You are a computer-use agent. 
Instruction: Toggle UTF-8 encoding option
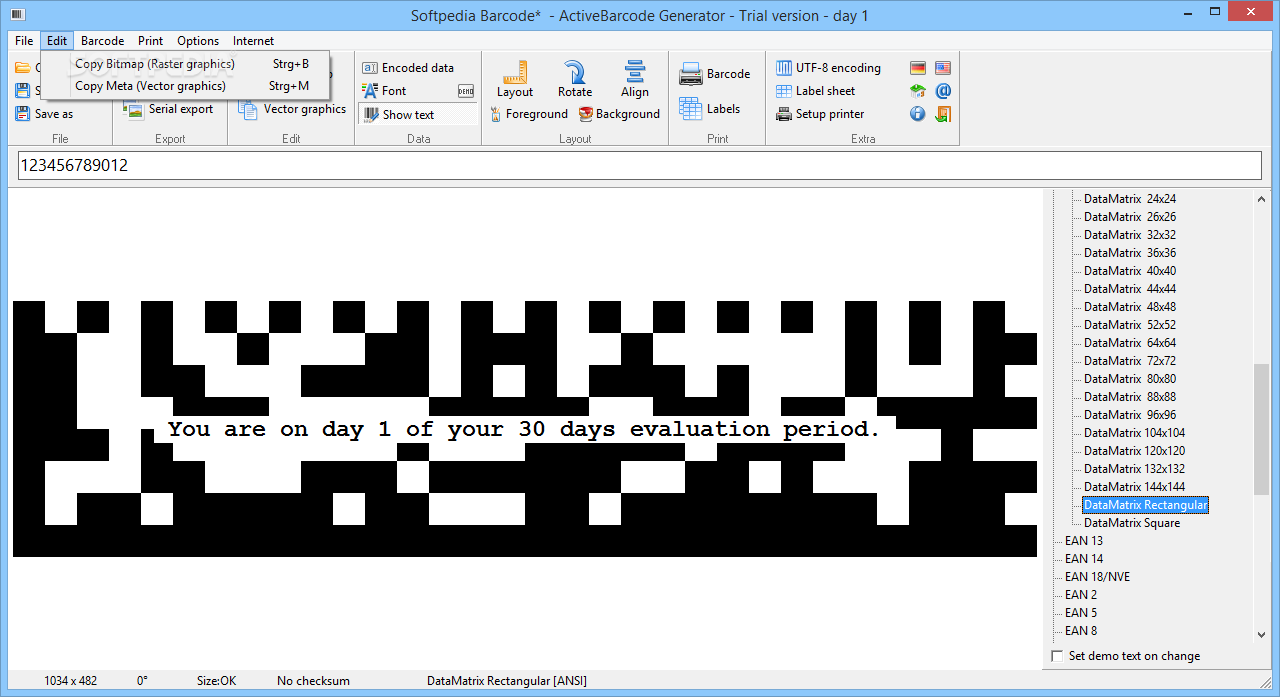829,68
